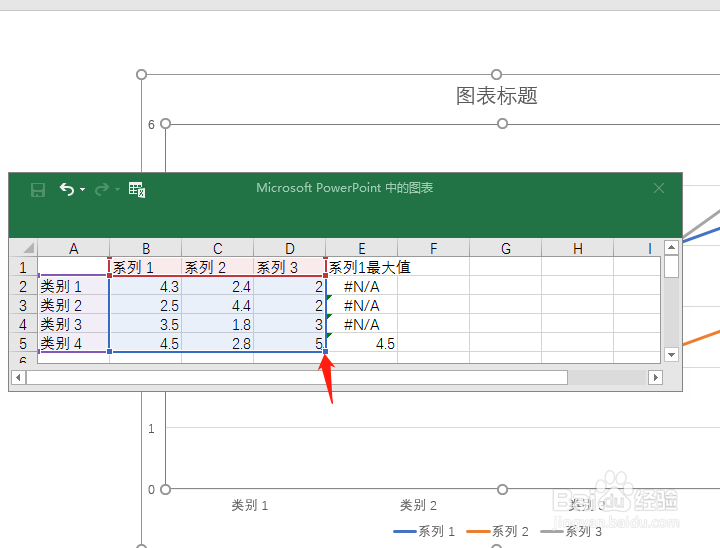720x548 pixels.
Task: Click 类别 1 axis label in chart
Action: (249, 505)
